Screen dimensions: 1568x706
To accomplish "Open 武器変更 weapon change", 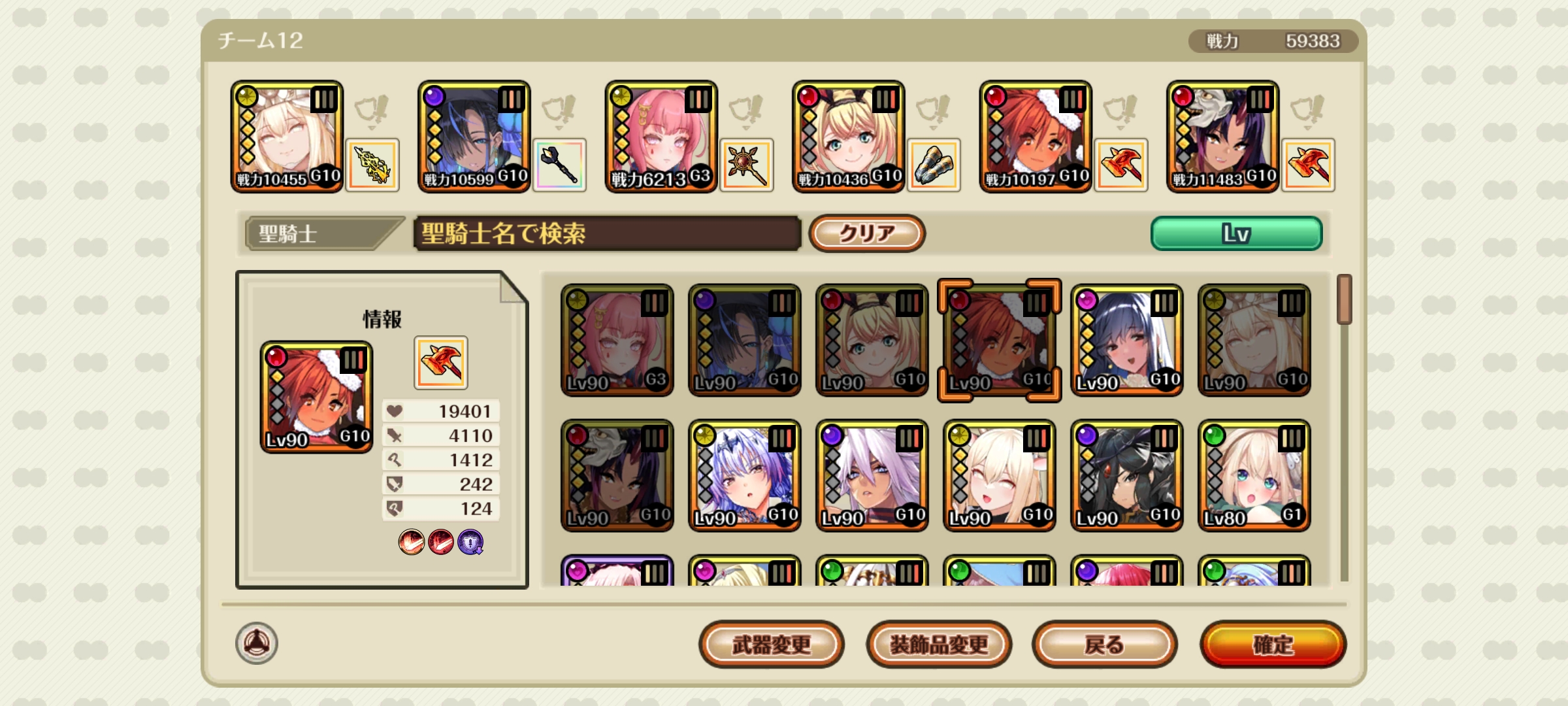I will 771,645.
